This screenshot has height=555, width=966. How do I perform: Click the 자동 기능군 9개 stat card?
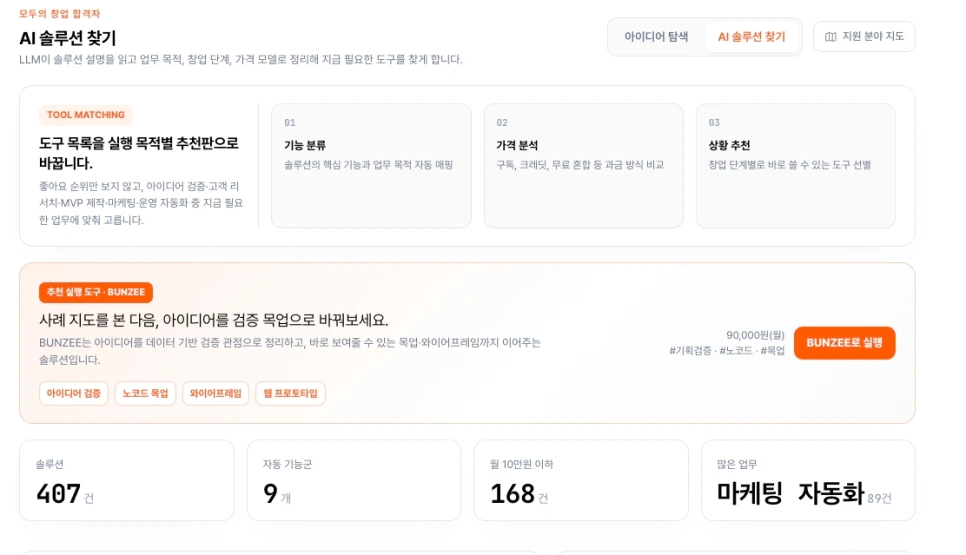(354, 480)
